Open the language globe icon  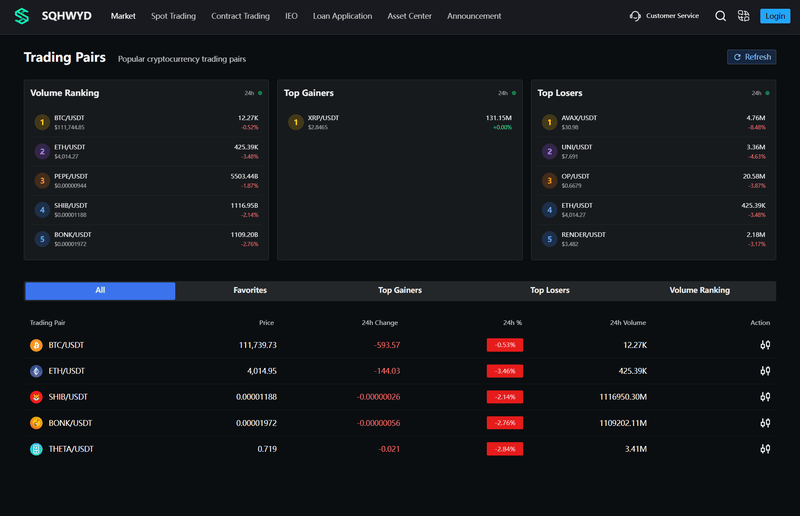(743, 16)
